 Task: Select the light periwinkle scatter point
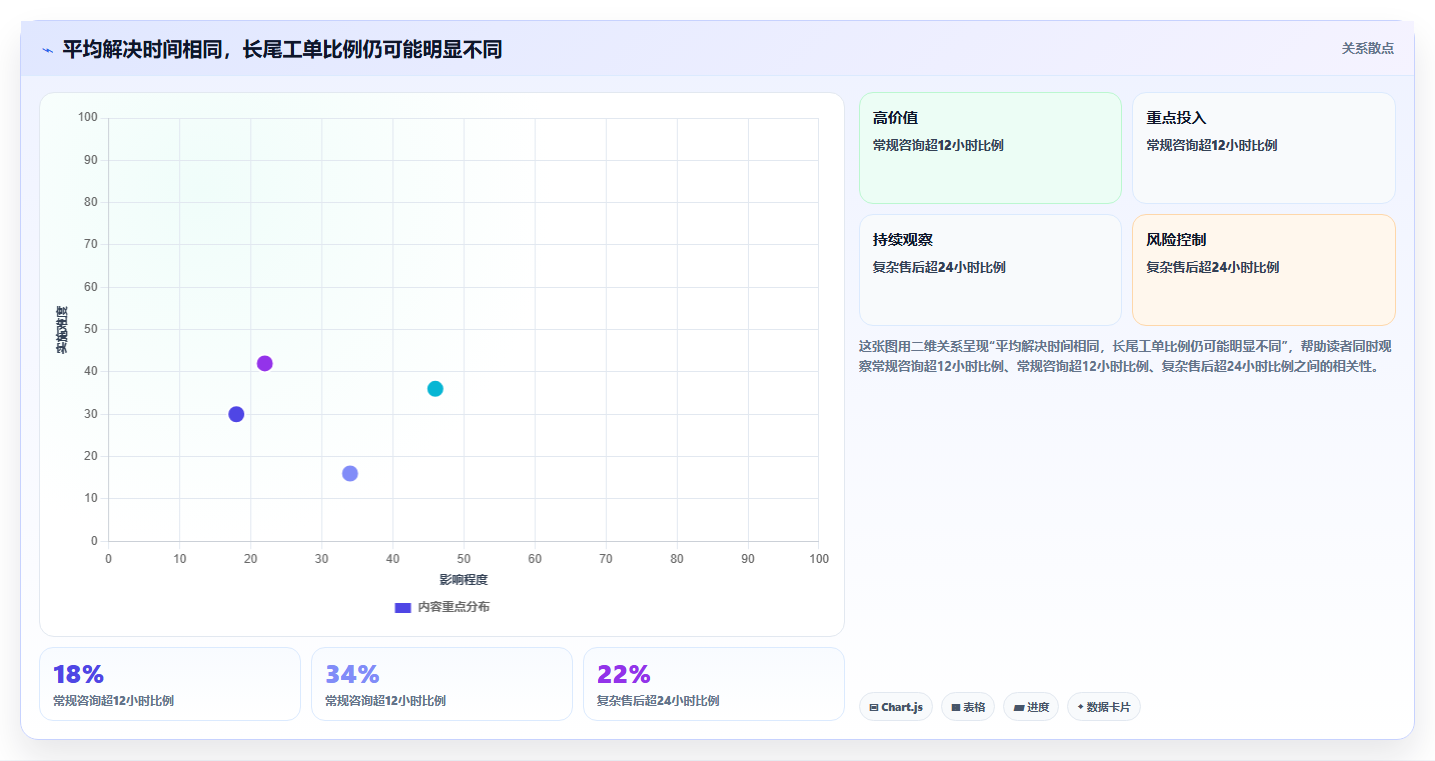[x=350, y=473]
